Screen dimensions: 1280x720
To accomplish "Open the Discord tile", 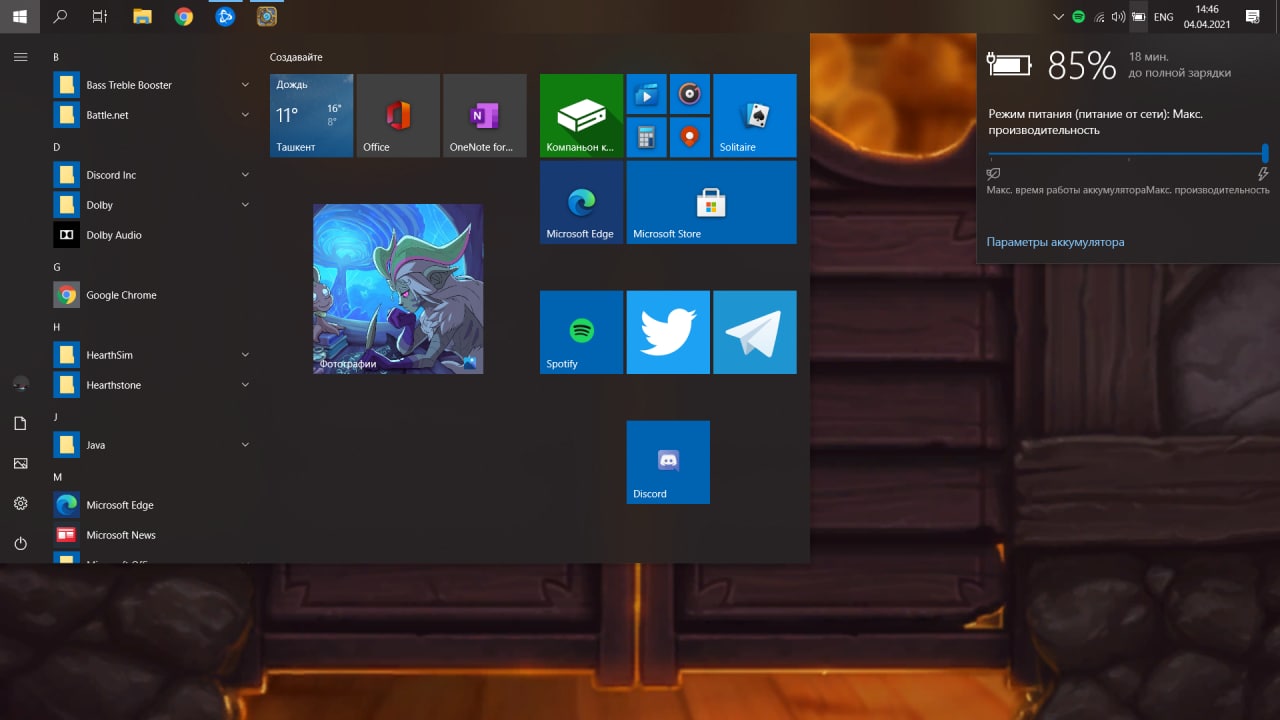I will coord(668,462).
